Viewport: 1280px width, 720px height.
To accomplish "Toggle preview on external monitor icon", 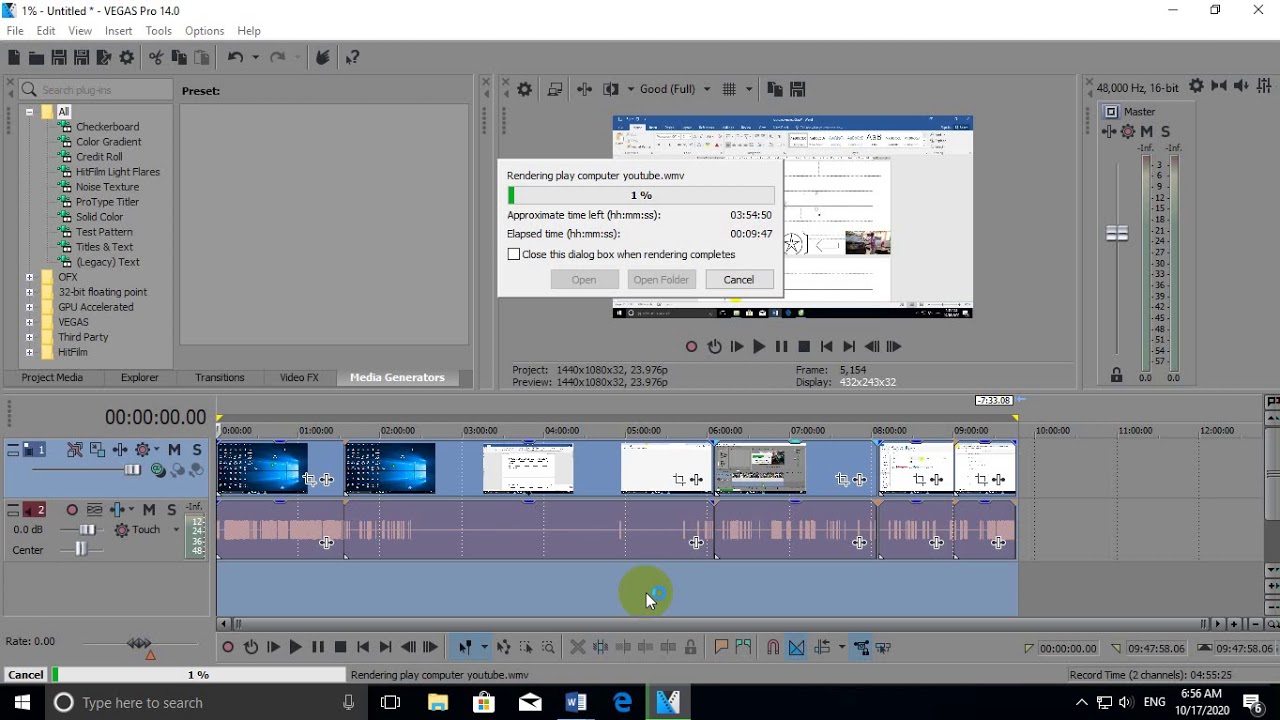I will (x=555, y=89).
